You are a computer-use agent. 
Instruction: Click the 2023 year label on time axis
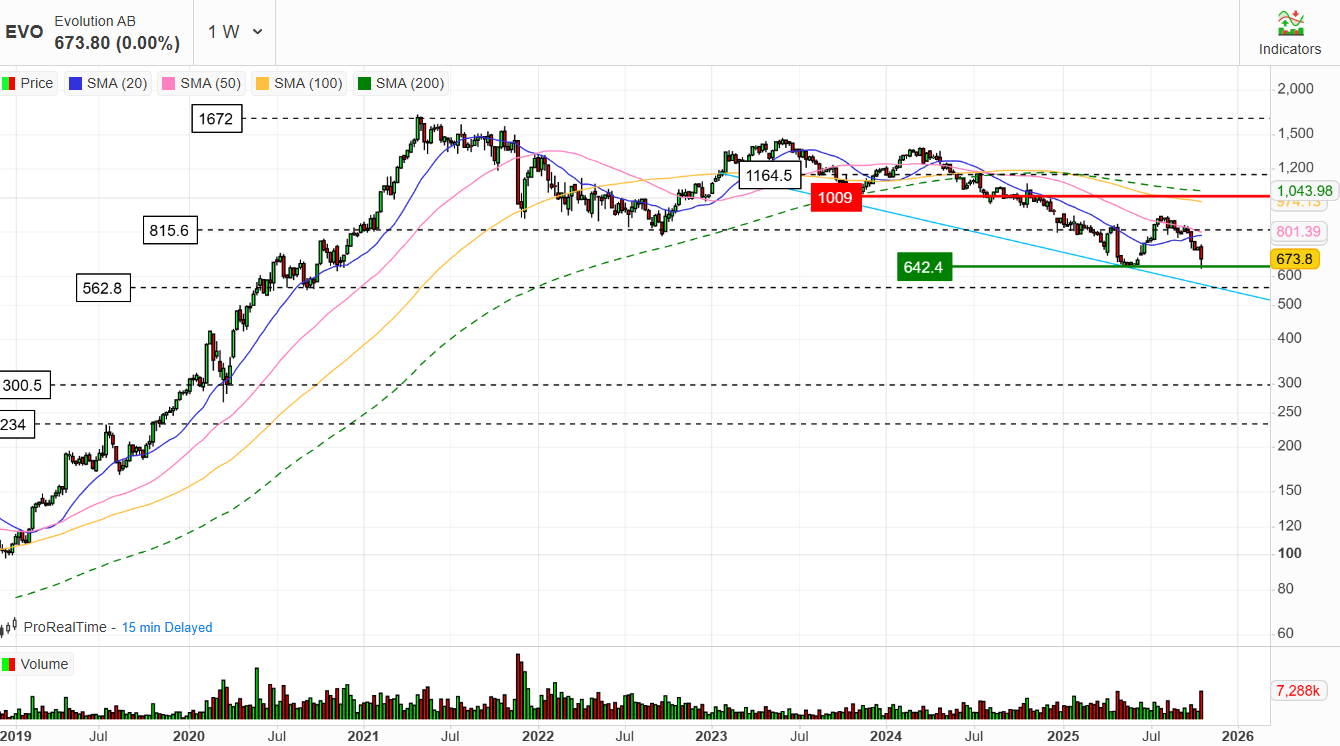(x=712, y=736)
